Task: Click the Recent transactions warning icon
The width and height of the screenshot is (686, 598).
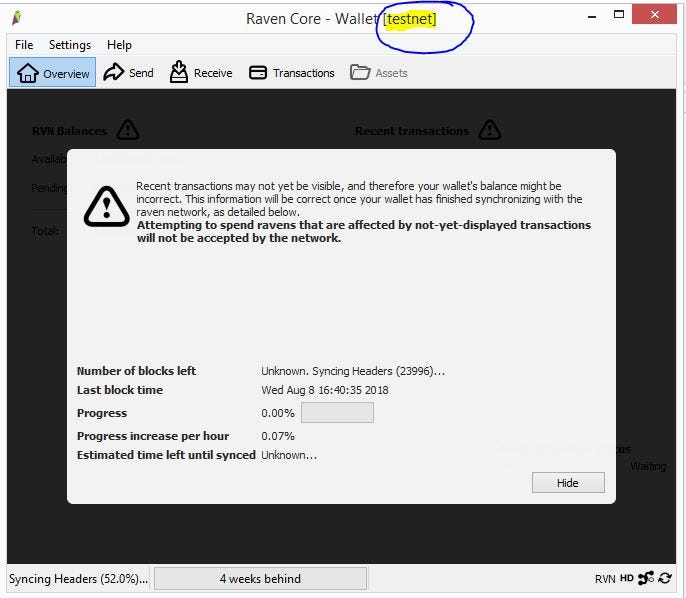Action: coord(490,130)
